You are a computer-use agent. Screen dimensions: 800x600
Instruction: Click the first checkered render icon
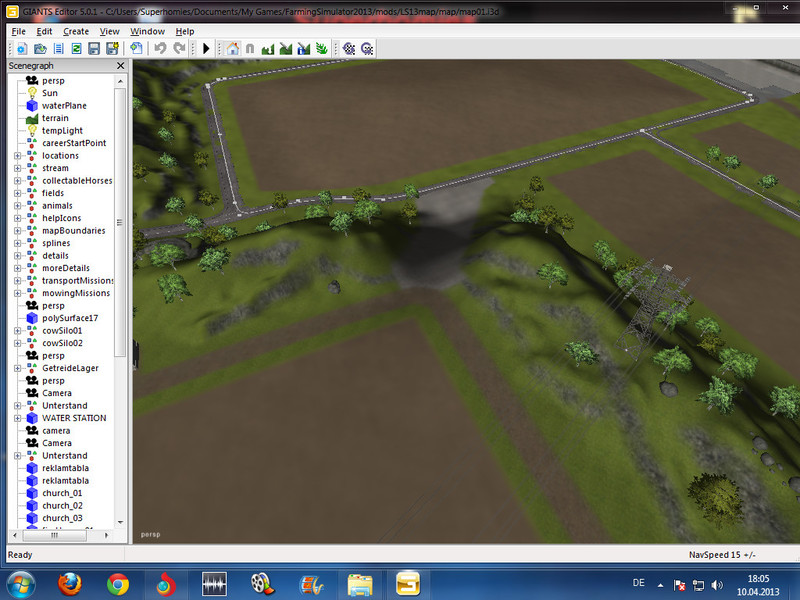click(x=349, y=49)
